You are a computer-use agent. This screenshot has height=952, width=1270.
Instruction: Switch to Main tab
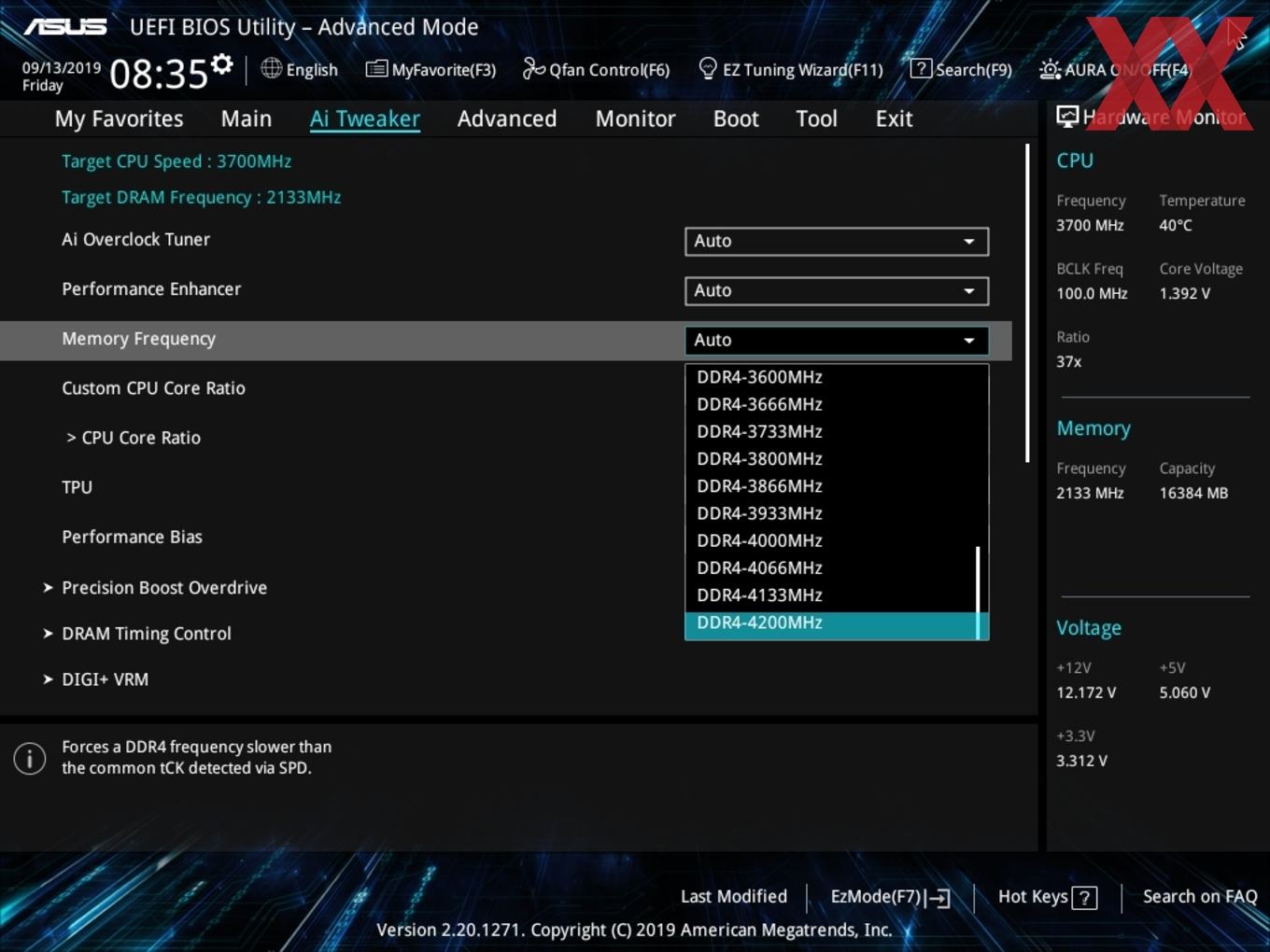point(247,119)
